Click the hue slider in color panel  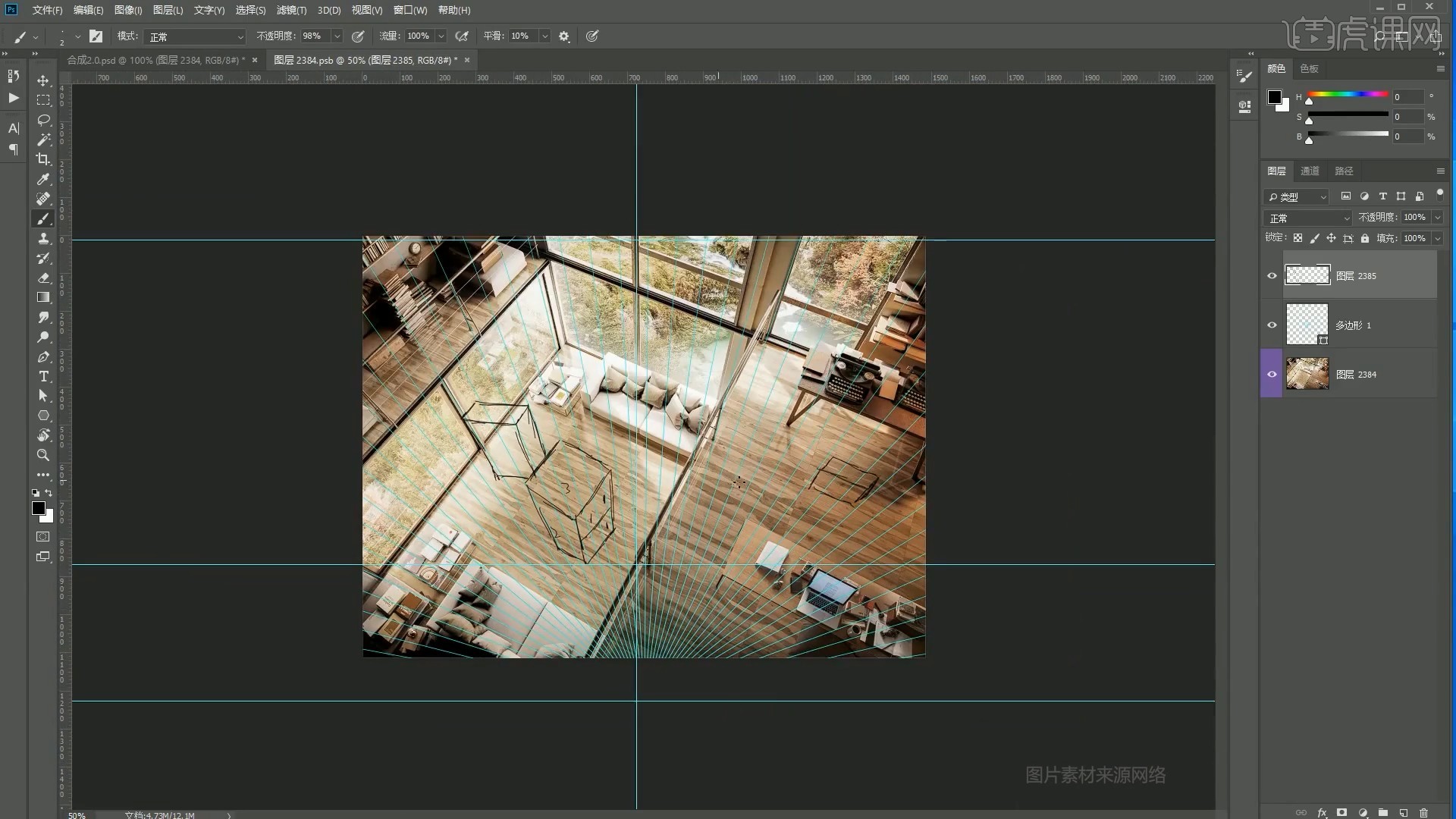[1348, 94]
